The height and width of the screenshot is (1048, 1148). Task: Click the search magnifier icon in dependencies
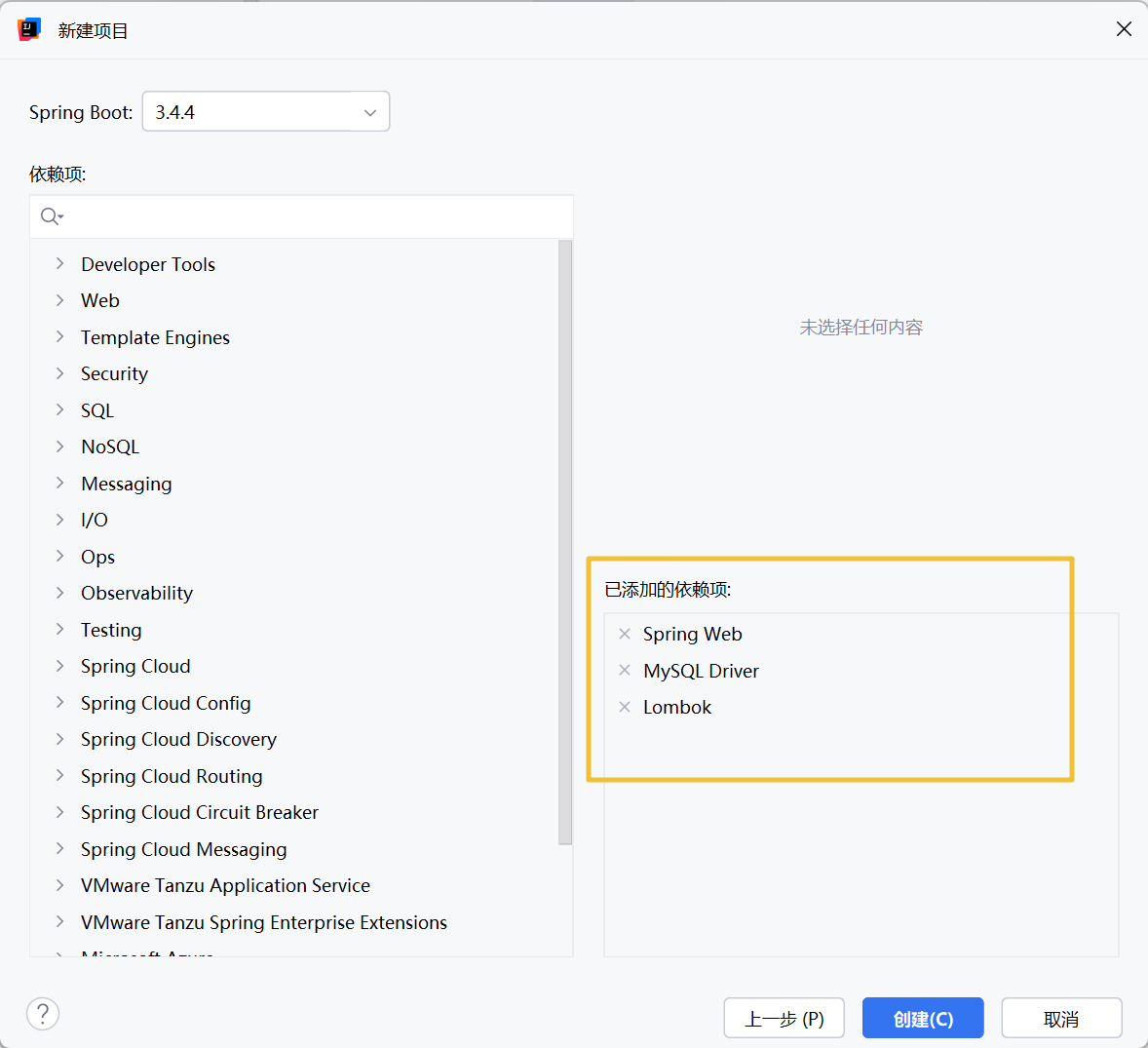[52, 216]
